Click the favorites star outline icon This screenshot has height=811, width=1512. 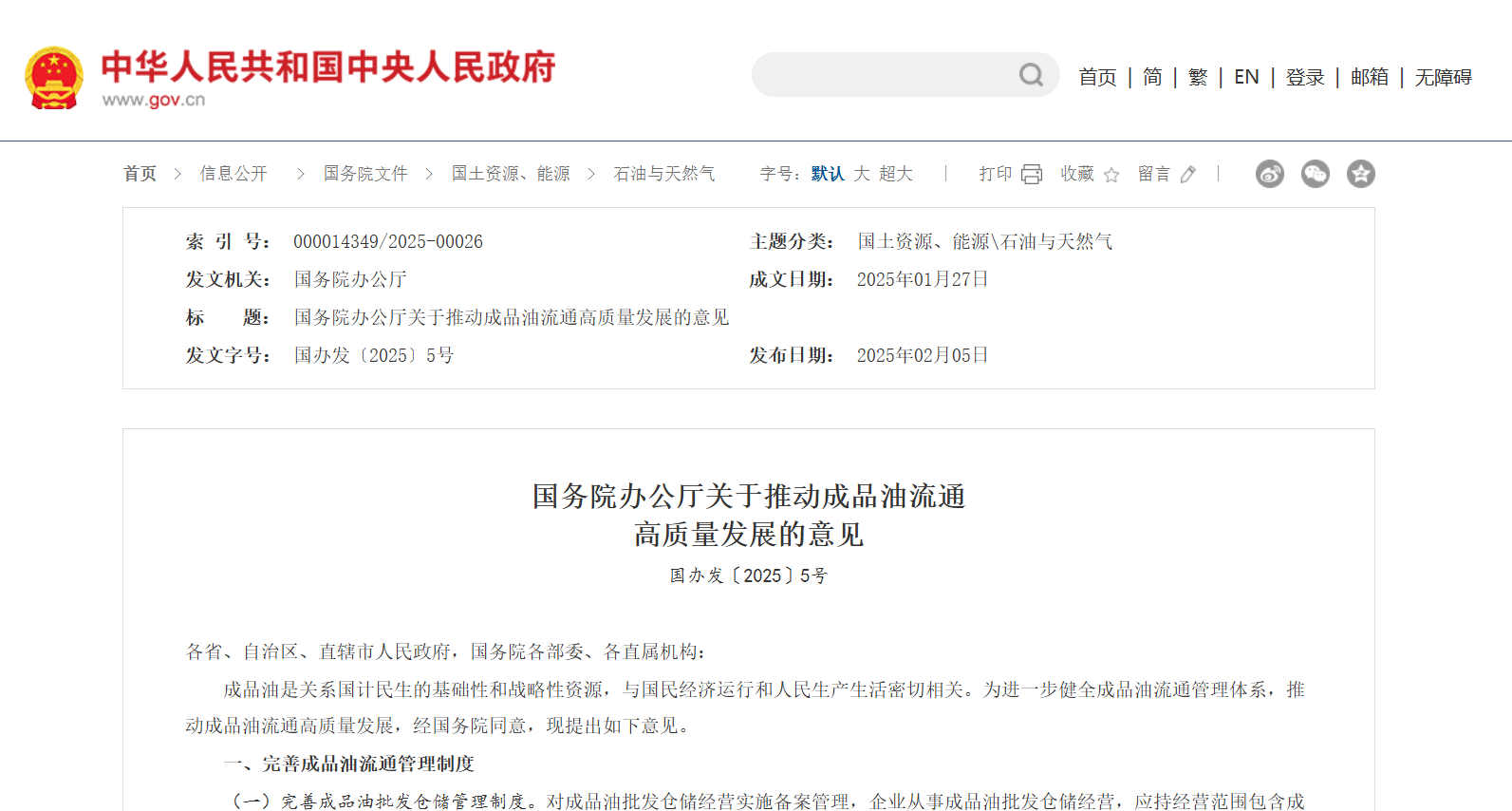1111,175
